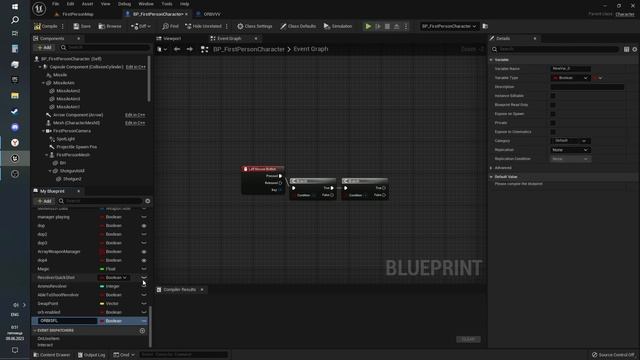Open type dropdown for RevolverQuickShot variable
This screenshot has height=360, width=640.
114,278
